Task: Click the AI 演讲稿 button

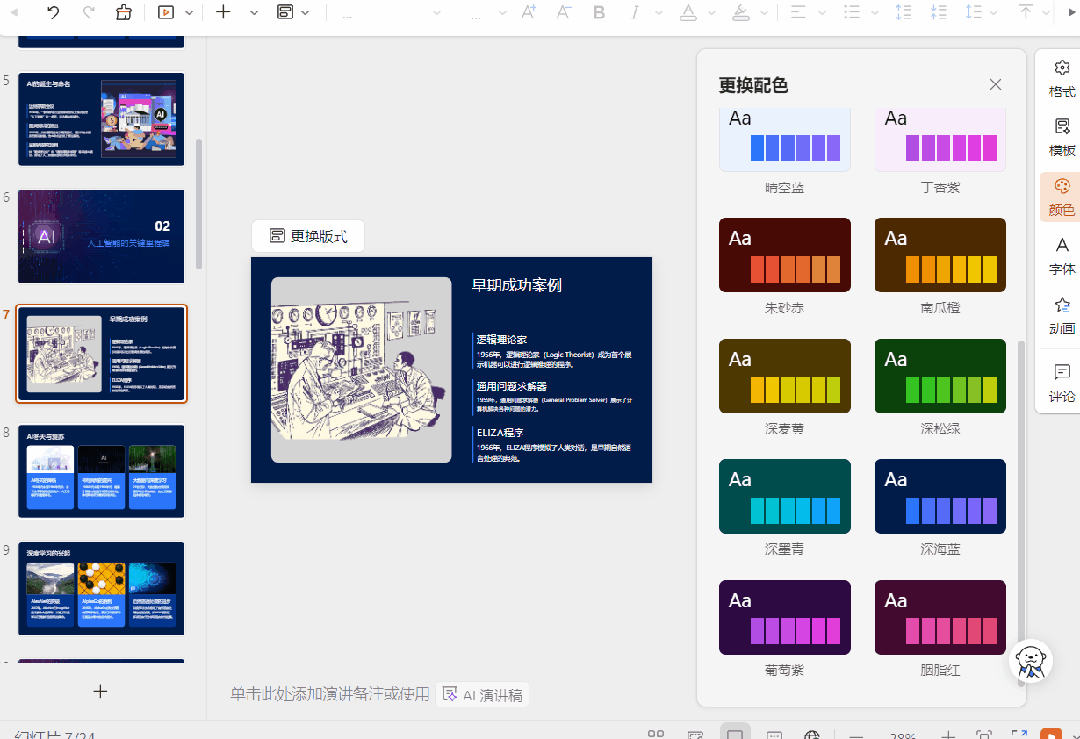Action: [x=482, y=695]
